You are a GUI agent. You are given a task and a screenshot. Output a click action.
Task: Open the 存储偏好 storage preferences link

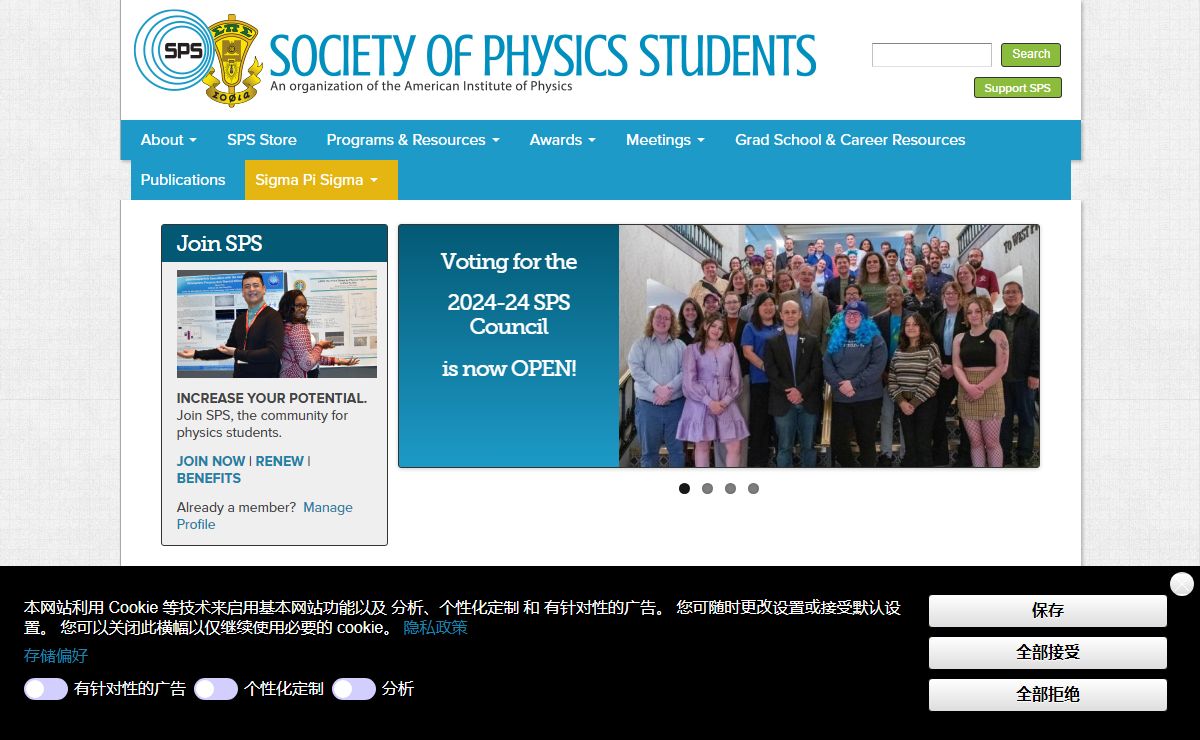coord(56,656)
